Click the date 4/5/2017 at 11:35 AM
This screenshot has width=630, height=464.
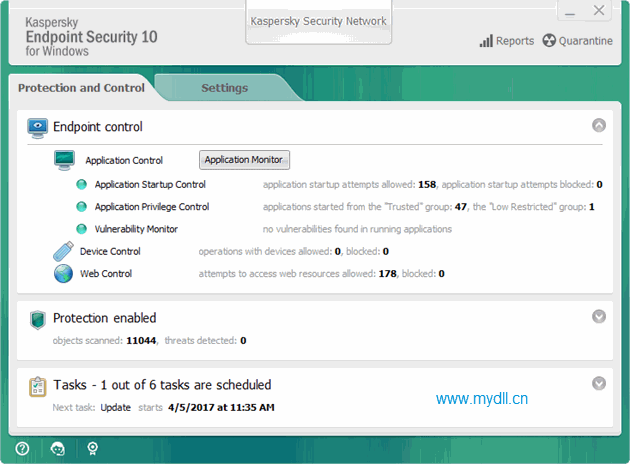pyautogui.click(x=221, y=407)
